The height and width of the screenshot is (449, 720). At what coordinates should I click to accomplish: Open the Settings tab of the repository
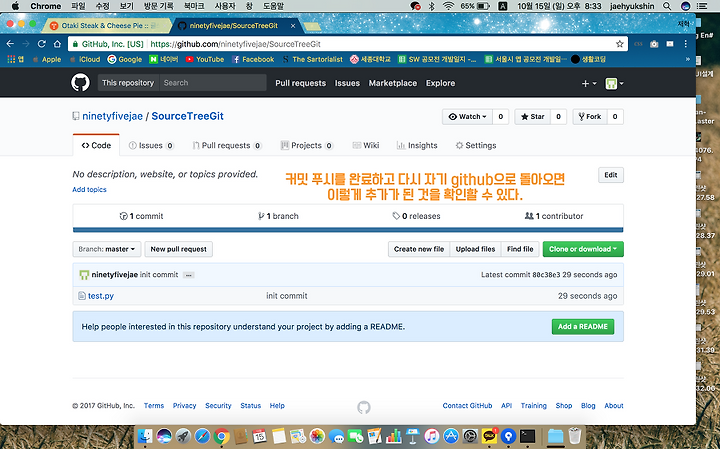pyautogui.click(x=476, y=146)
